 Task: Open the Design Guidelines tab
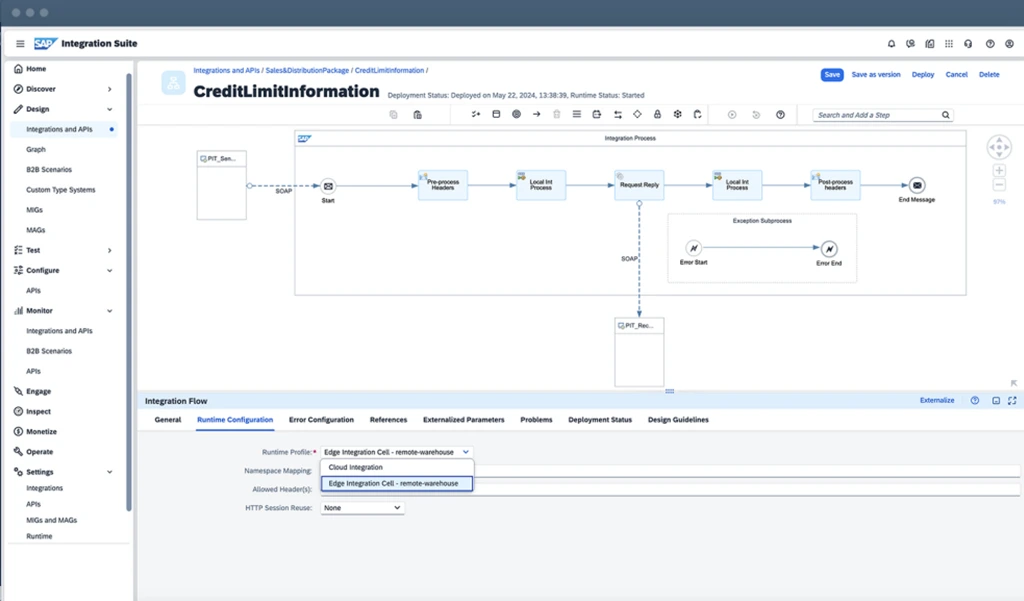coord(678,419)
